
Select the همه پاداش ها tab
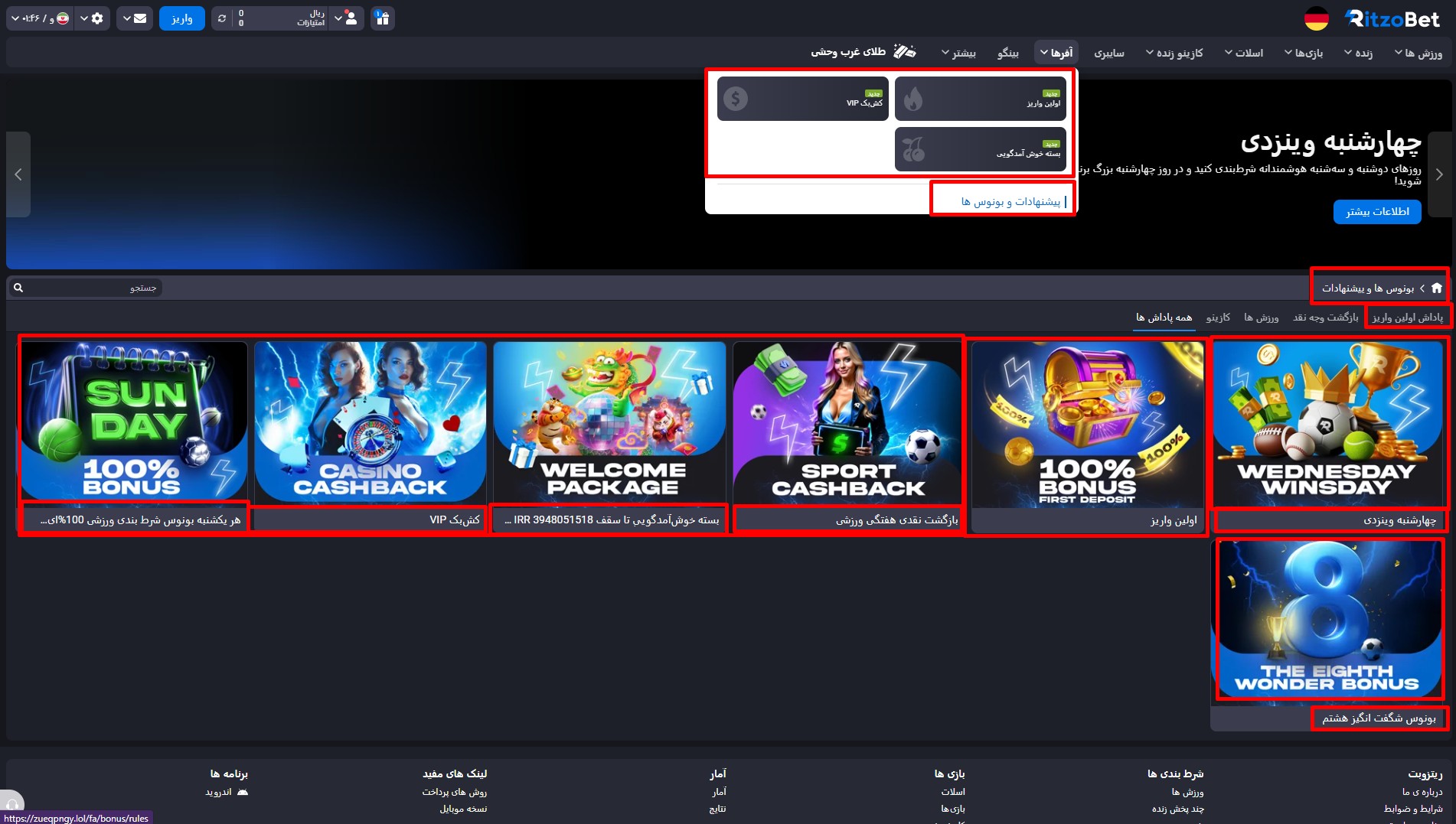tap(1164, 318)
